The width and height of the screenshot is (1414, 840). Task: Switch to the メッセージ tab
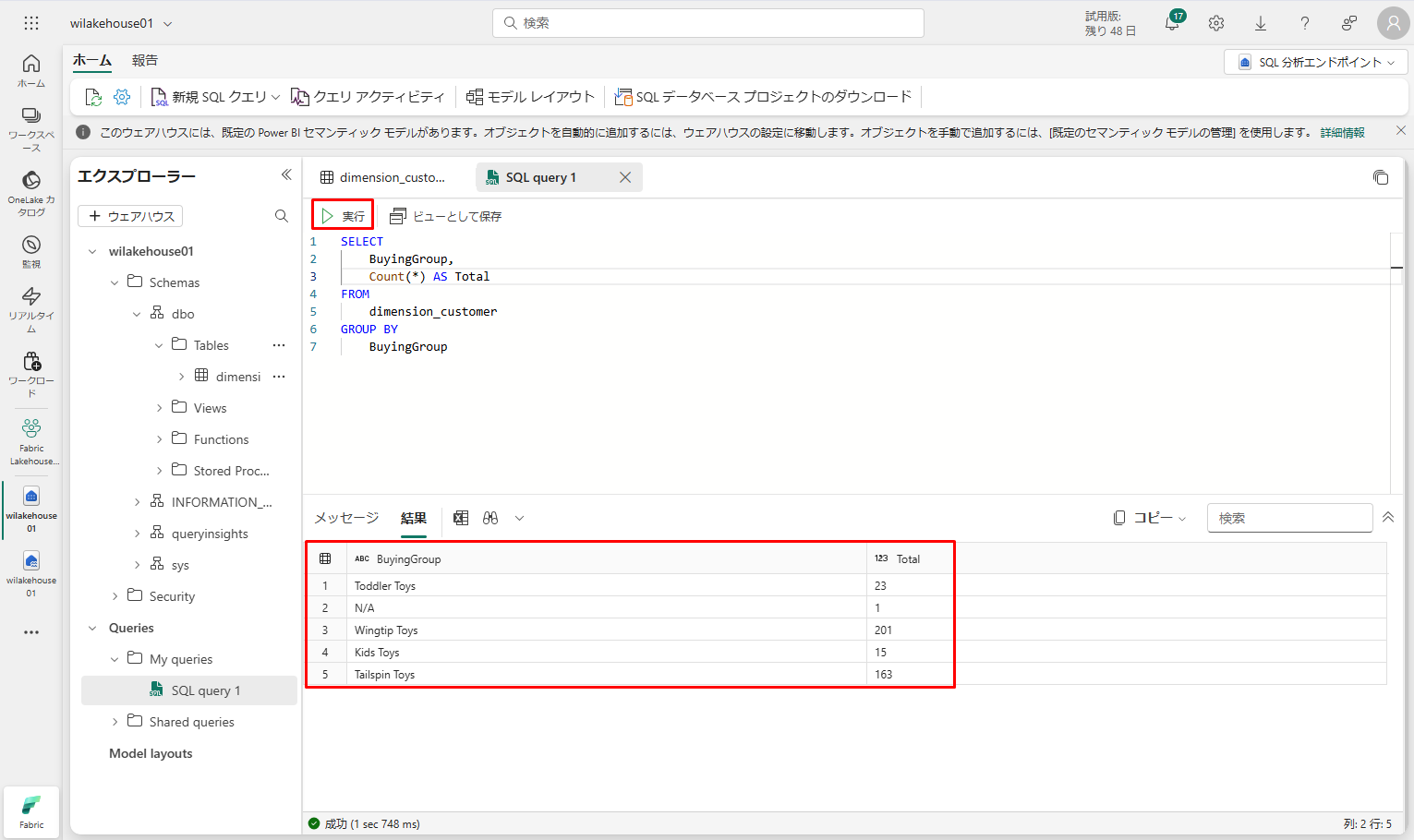[346, 518]
